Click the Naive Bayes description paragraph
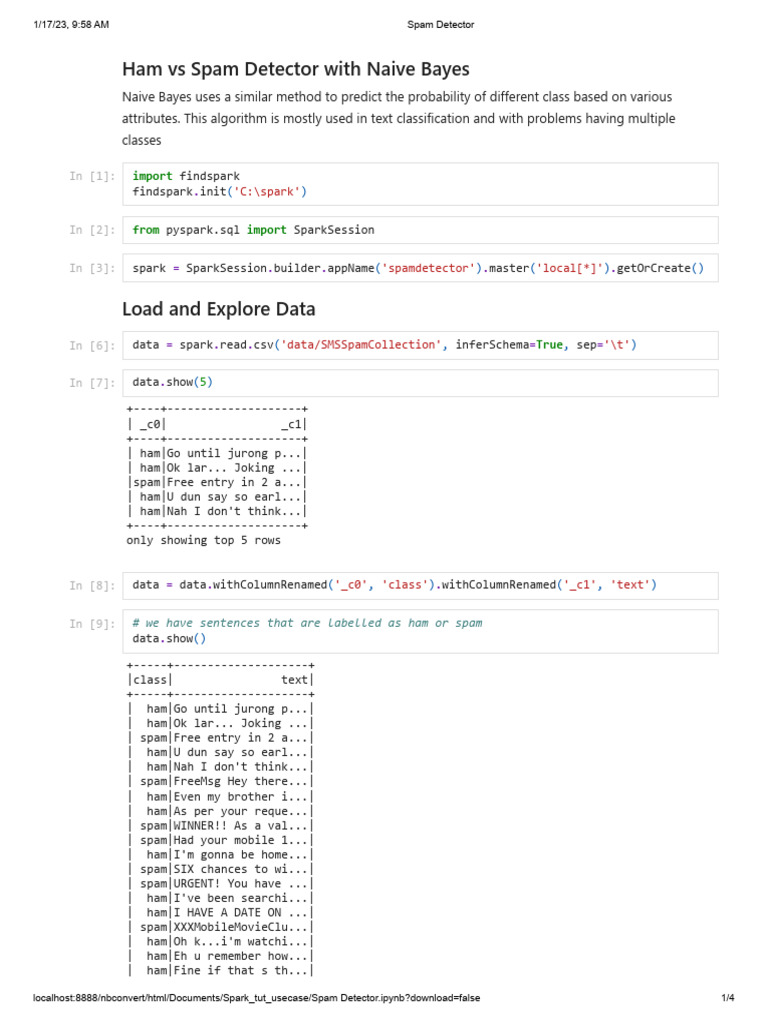Image resolution: width=768 pixels, height=1024 pixels. [398, 119]
